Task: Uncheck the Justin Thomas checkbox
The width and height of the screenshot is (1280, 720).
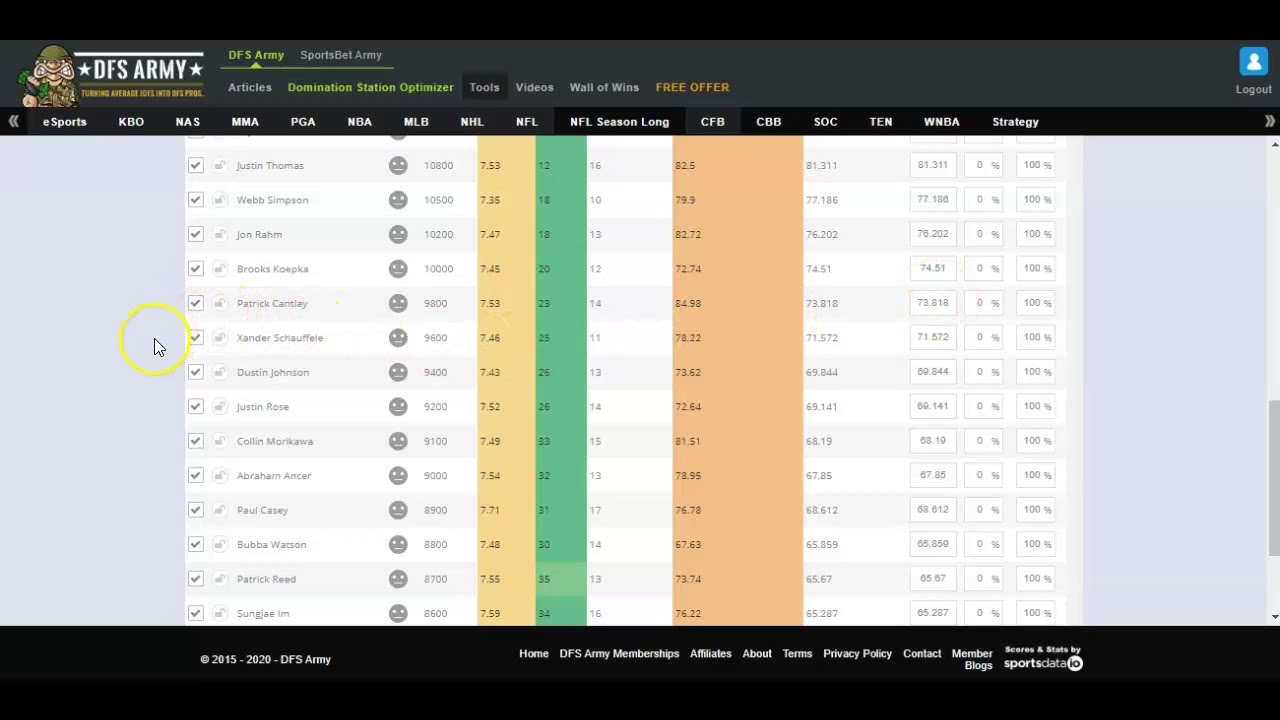Action: coord(195,165)
